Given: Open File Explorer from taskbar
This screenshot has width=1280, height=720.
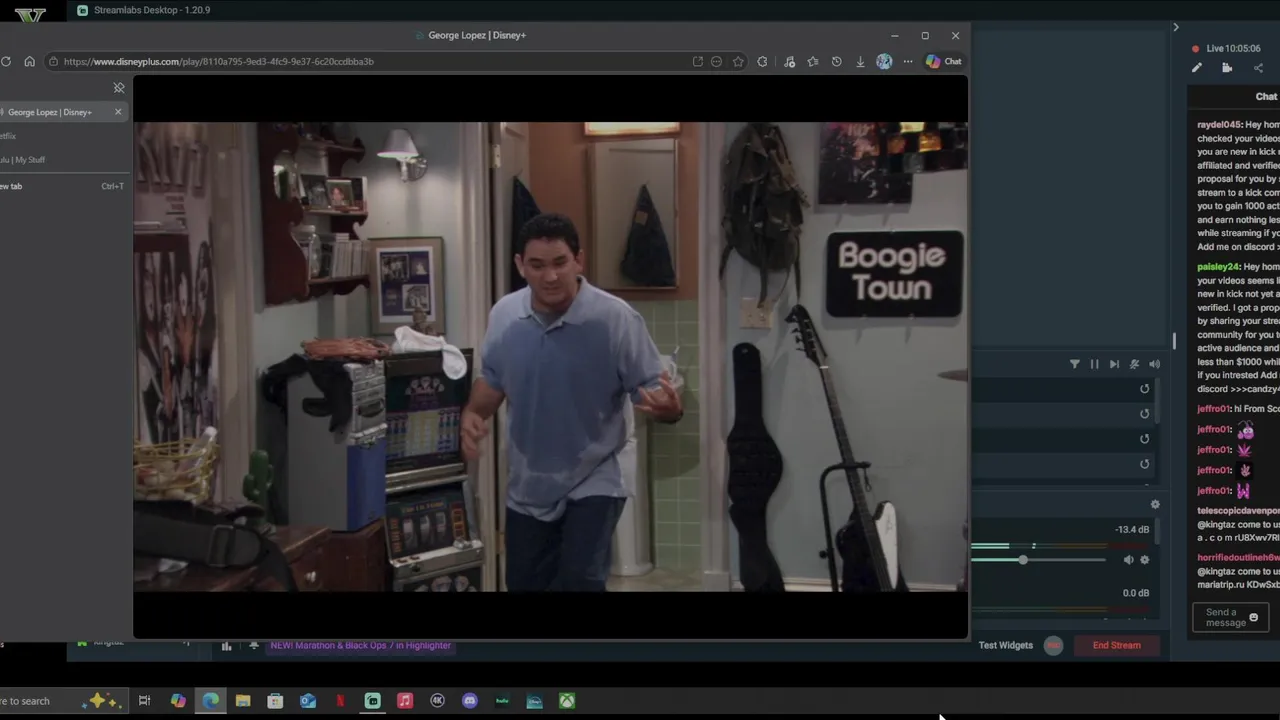Looking at the screenshot, I should coord(243,701).
